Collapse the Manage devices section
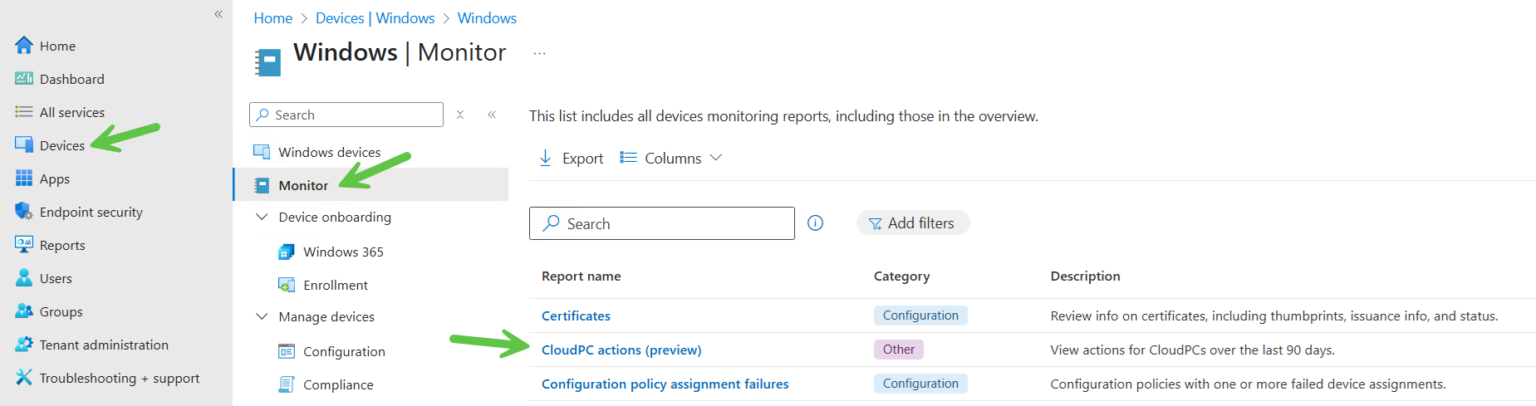1536x406 pixels. pos(262,317)
